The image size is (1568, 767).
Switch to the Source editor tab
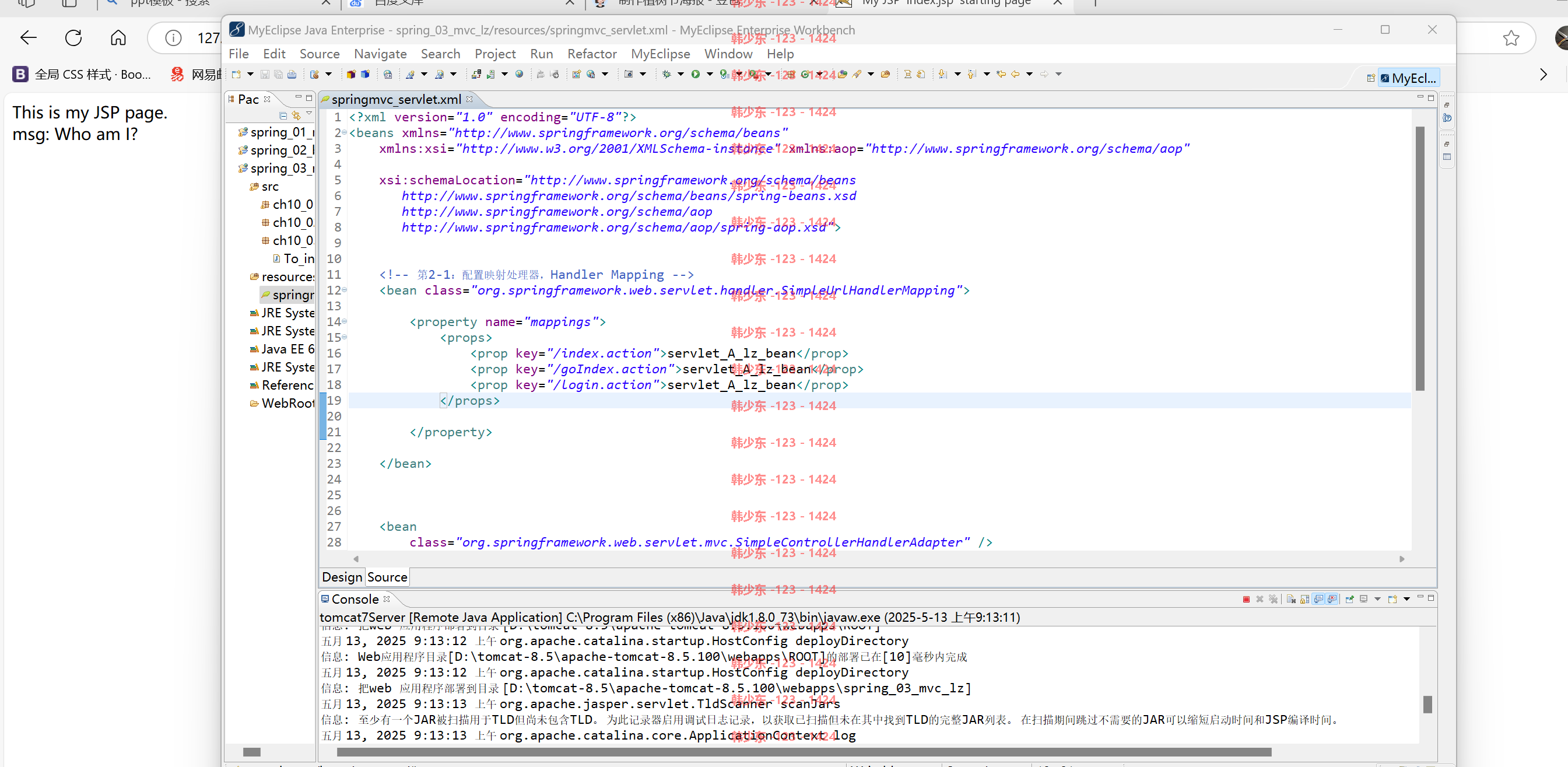pyautogui.click(x=387, y=577)
